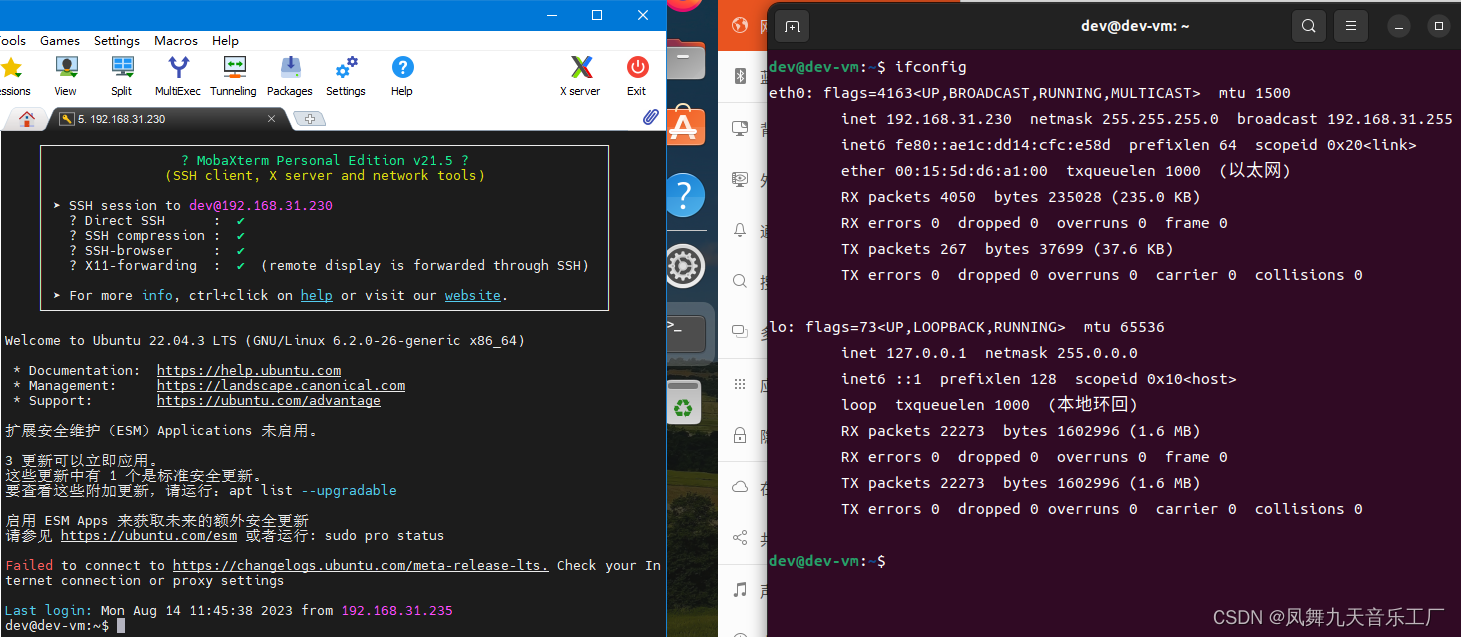The image size is (1461, 637).
Task: Click the 'Last login: Mon Aug 14' line
Action: pyautogui.click(x=229, y=611)
